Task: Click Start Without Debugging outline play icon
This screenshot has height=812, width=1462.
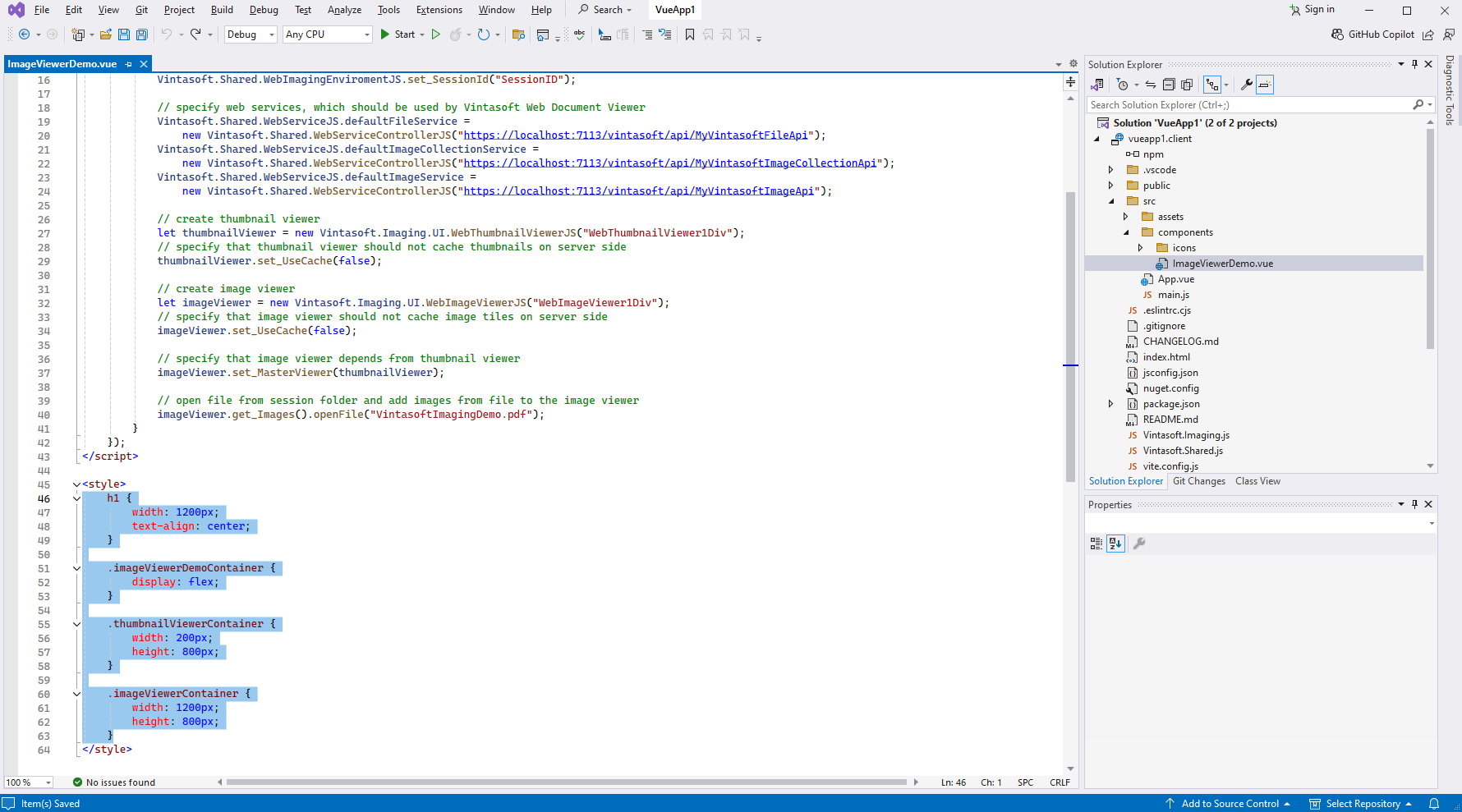Action: point(436,34)
